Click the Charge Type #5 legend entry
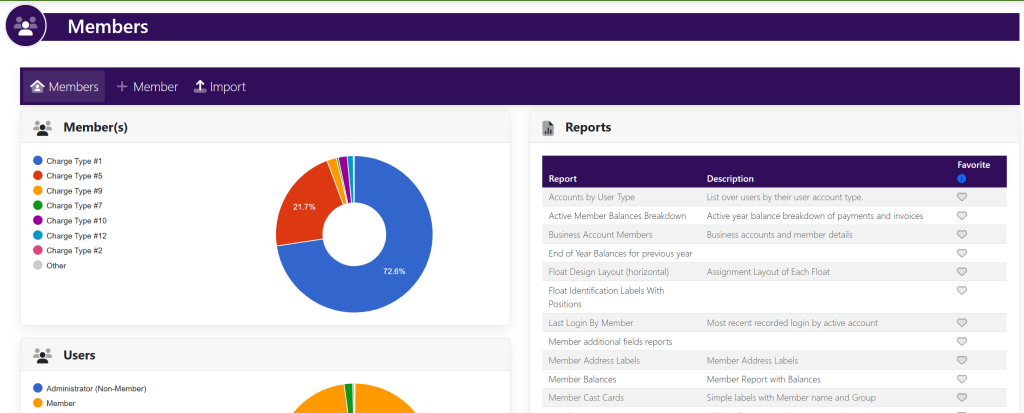 [73, 175]
